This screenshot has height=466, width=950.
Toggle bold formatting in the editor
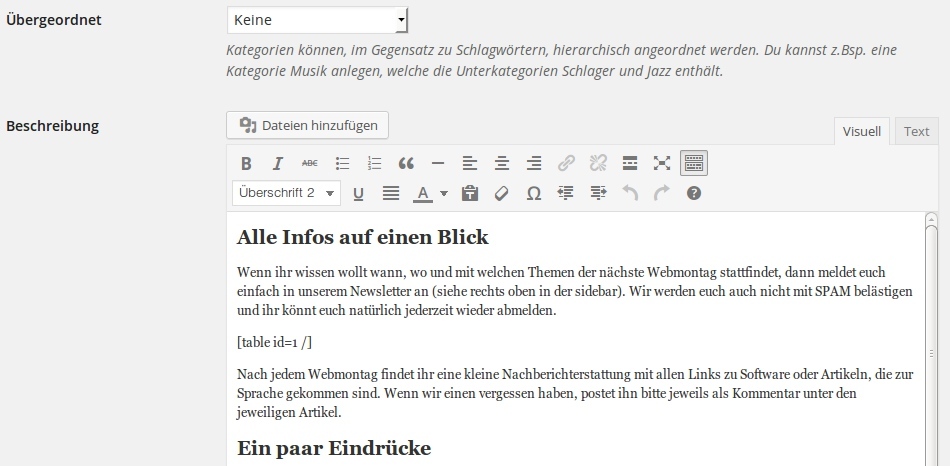[246, 163]
